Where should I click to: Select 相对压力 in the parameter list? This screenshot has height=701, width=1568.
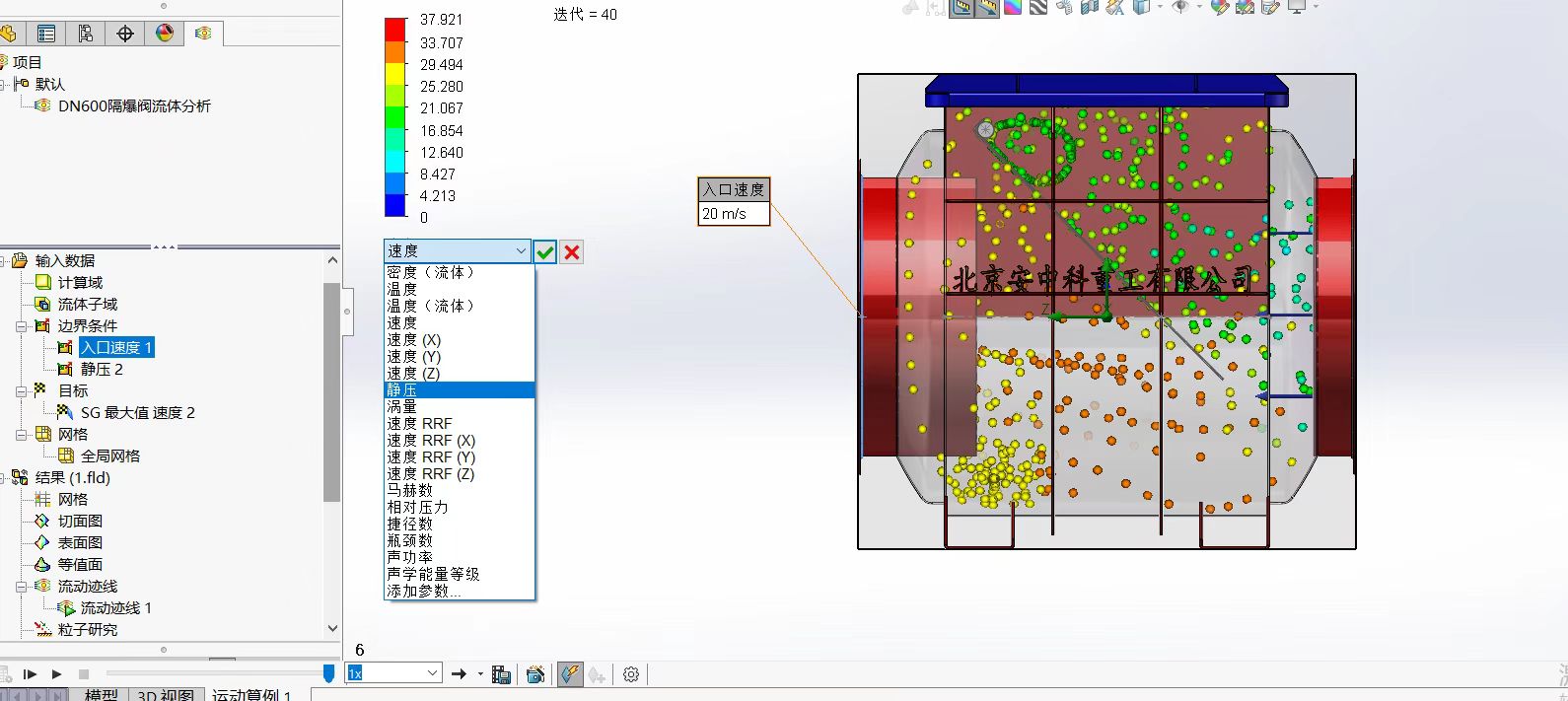click(x=459, y=508)
